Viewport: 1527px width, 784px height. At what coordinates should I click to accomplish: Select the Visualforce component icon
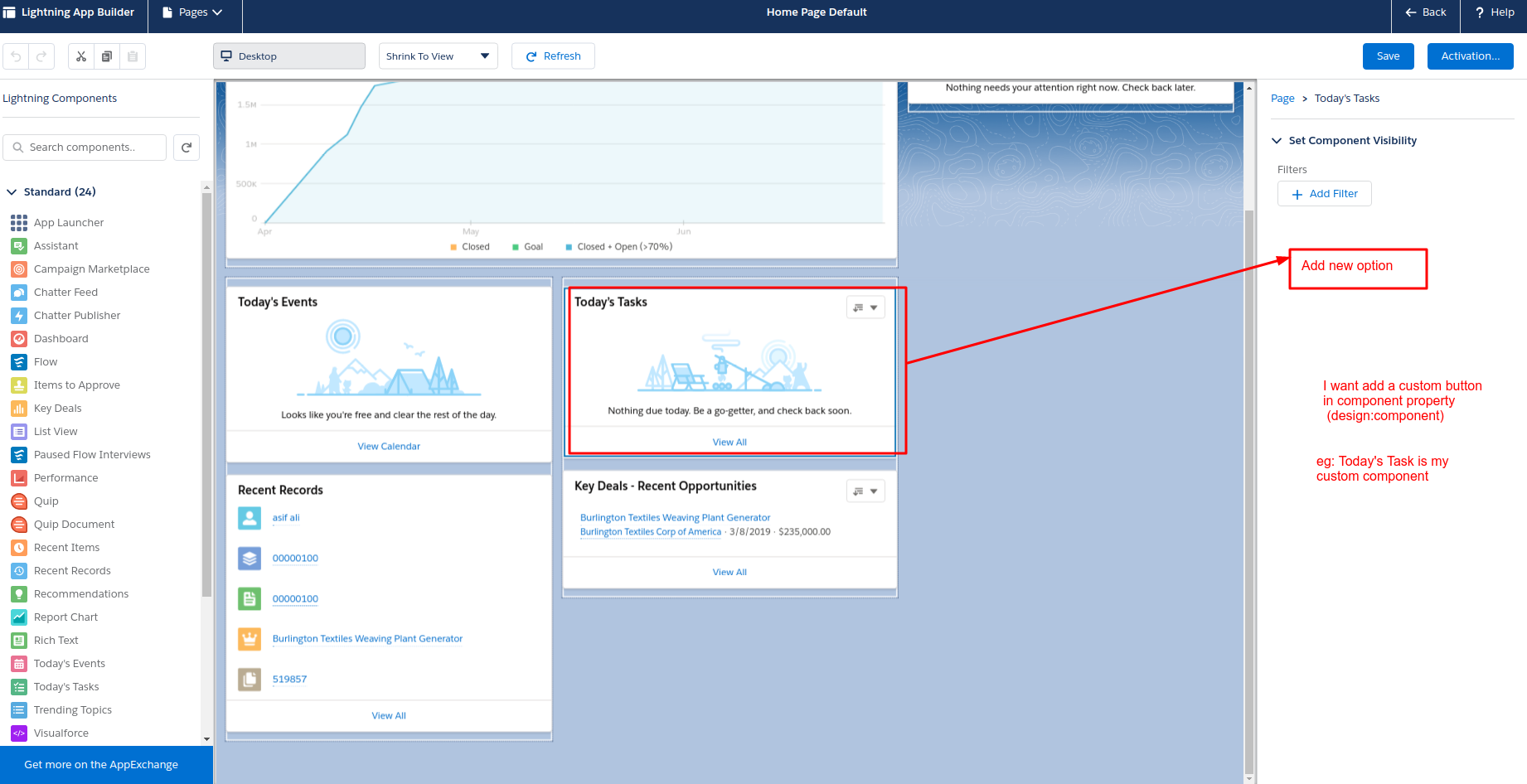point(19,733)
